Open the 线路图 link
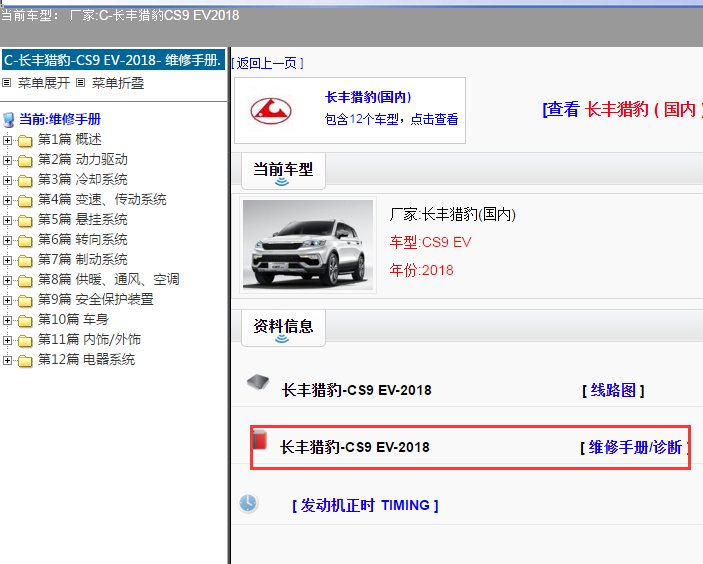This screenshot has height=564, width=703. (x=613, y=390)
